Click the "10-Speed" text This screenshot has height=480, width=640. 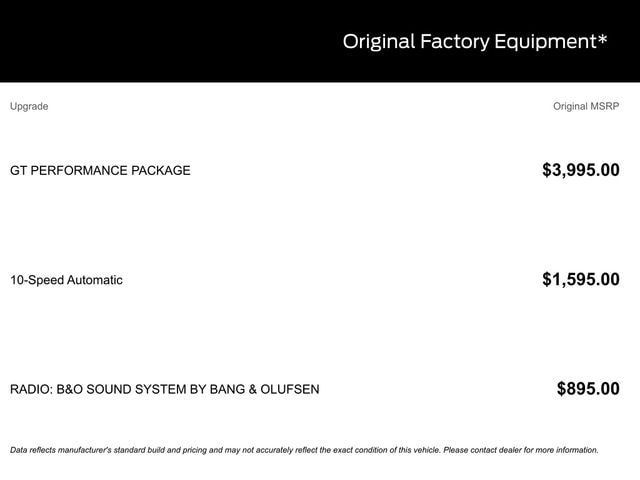pyautogui.click(x=36, y=280)
